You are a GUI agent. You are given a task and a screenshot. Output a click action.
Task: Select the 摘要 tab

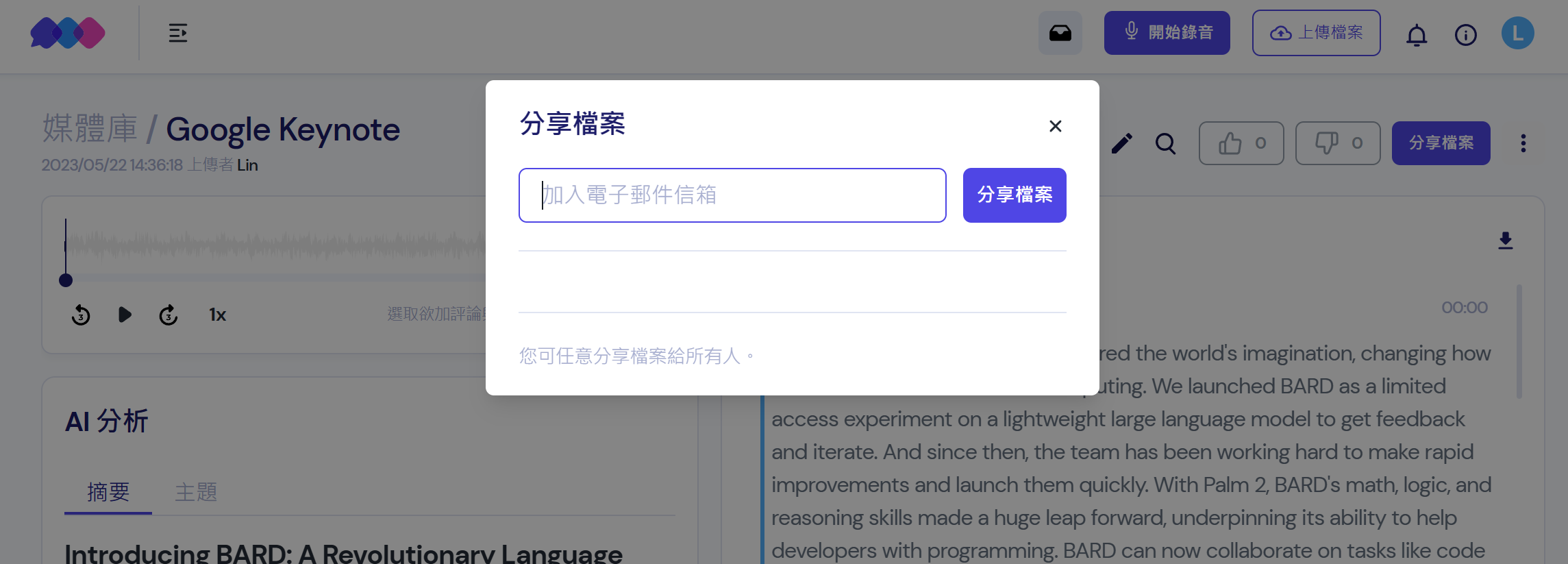tap(108, 492)
